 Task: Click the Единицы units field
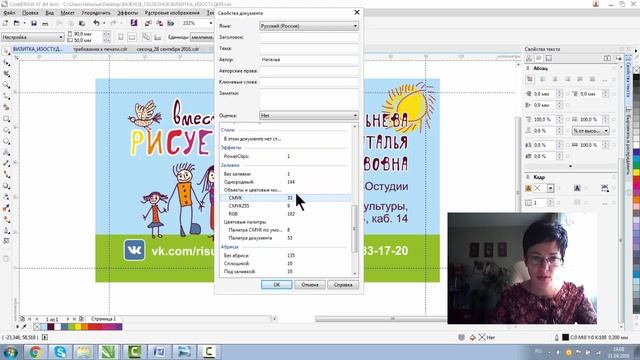(202, 37)
